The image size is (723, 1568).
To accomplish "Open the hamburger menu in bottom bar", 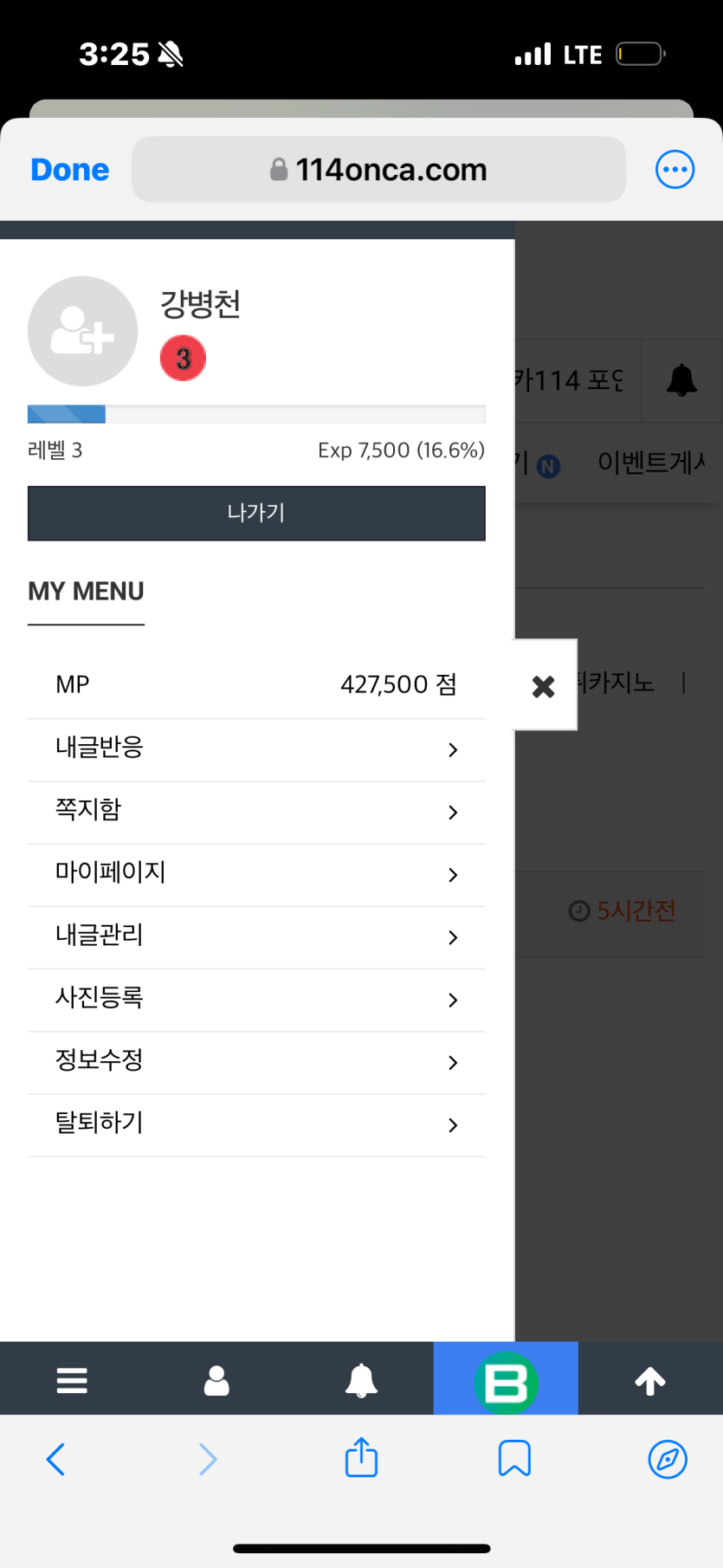I will click(72, 1379).
